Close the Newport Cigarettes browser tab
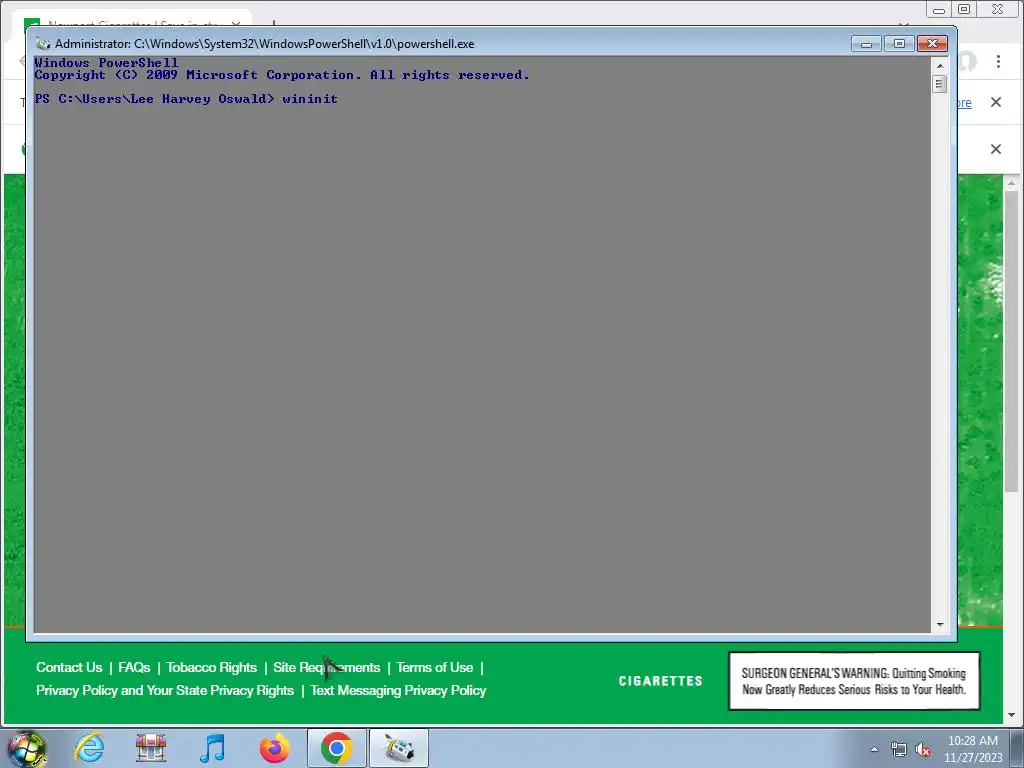 (236, 24)
